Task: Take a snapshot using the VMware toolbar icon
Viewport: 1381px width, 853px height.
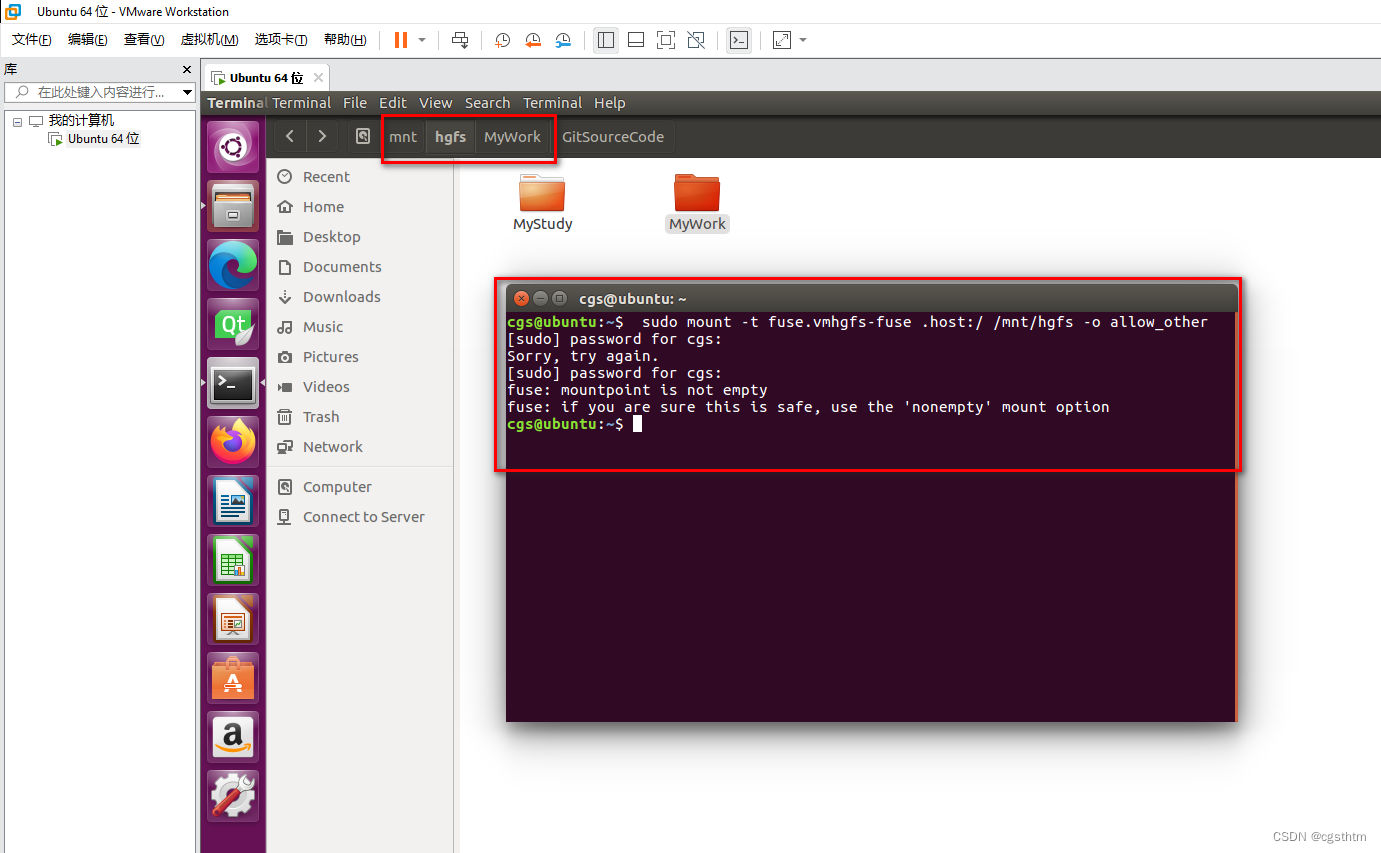Action: point(501,40)
